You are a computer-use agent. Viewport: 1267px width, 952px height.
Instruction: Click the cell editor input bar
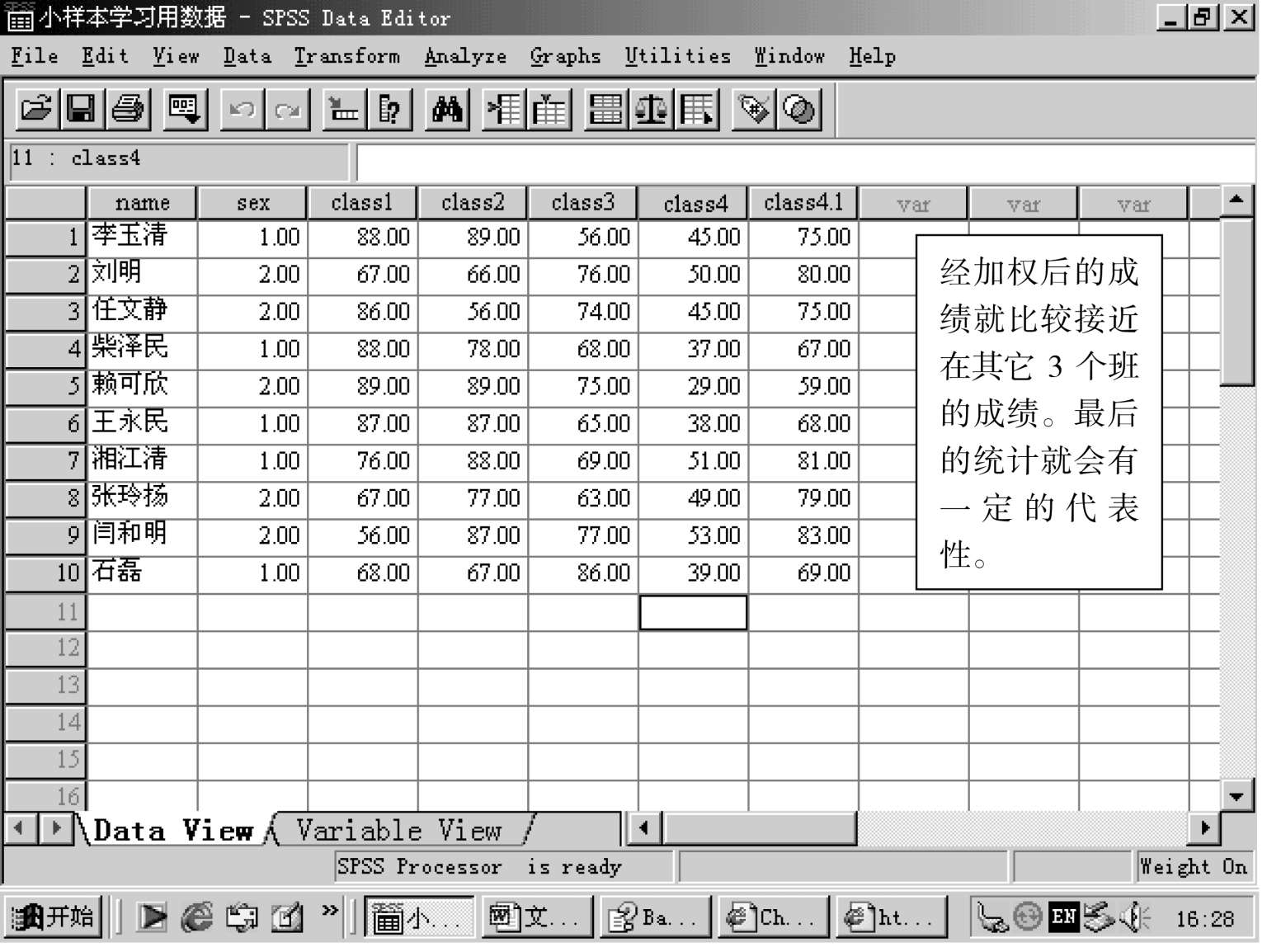coord(804,163)
